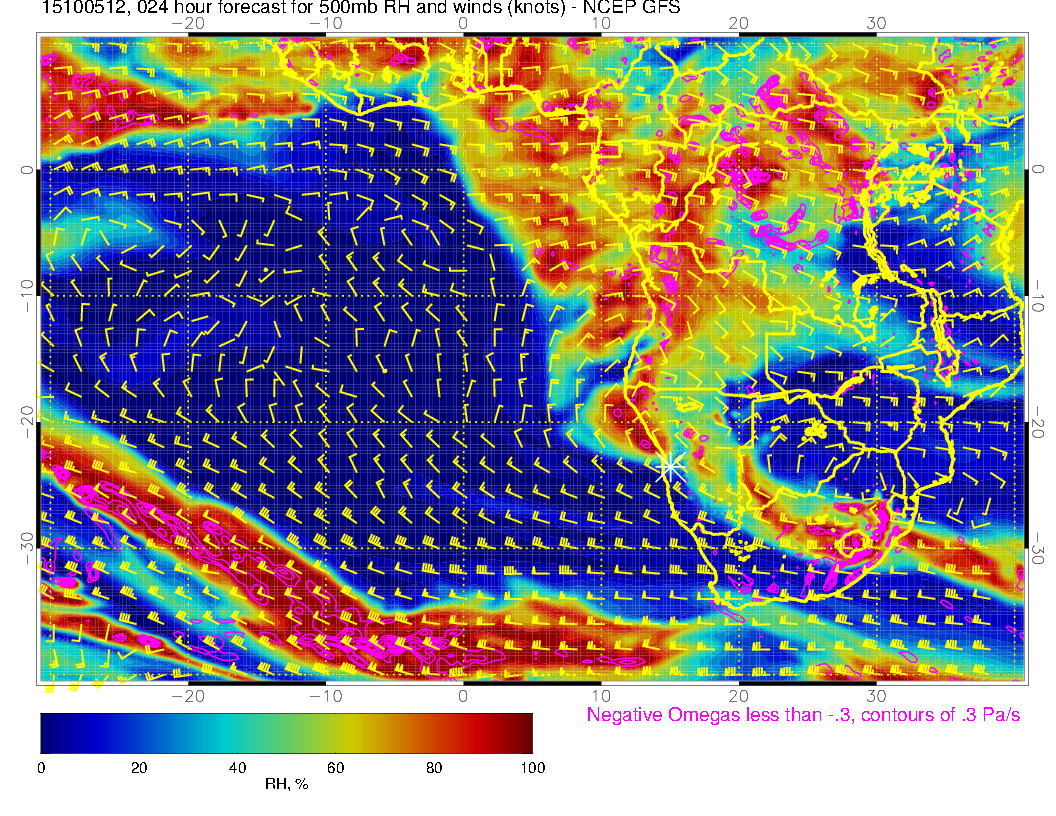Click the colorbar tick label 100

(x=532, y=767)
